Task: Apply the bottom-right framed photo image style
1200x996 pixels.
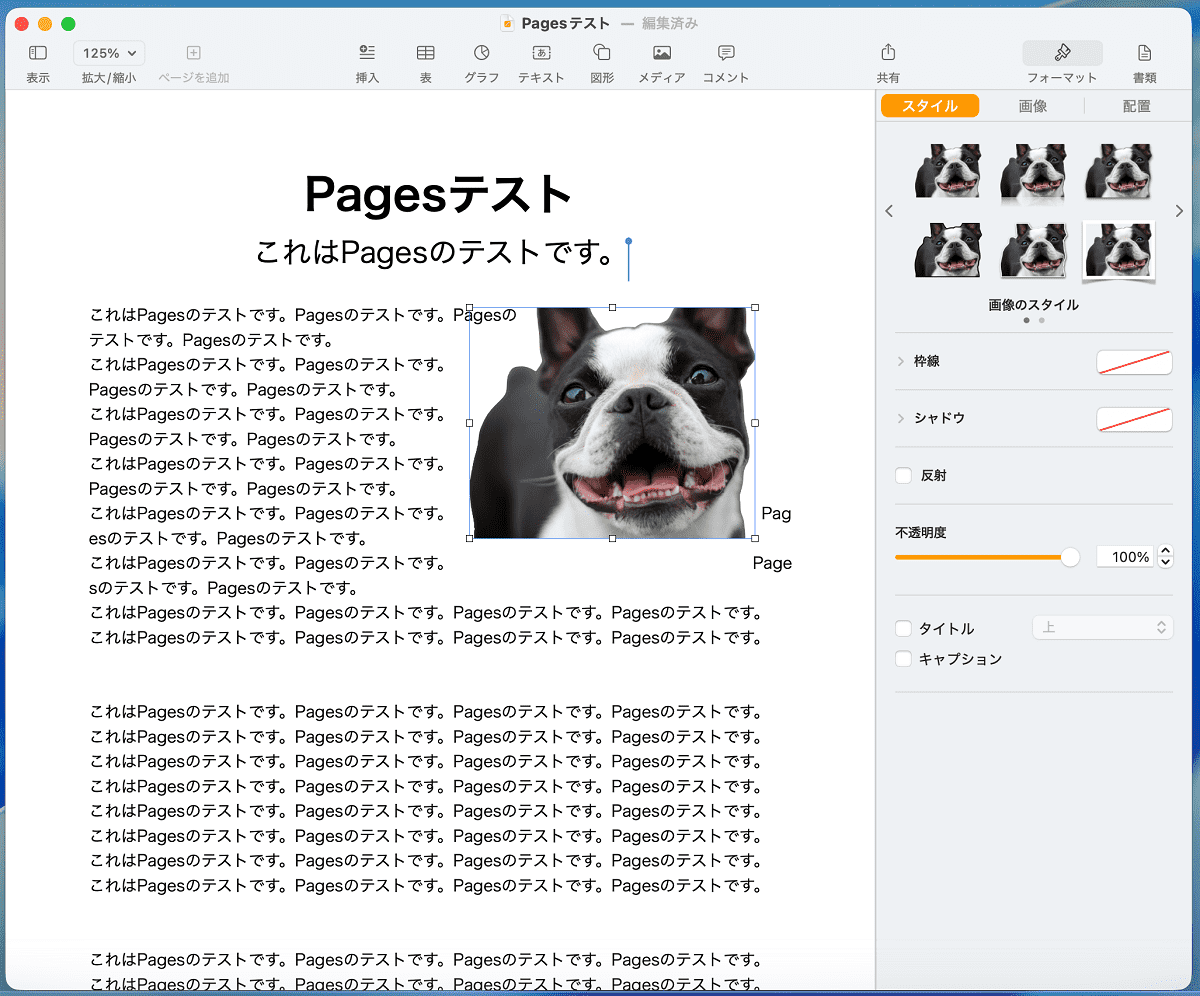Action: (1119, 250)
